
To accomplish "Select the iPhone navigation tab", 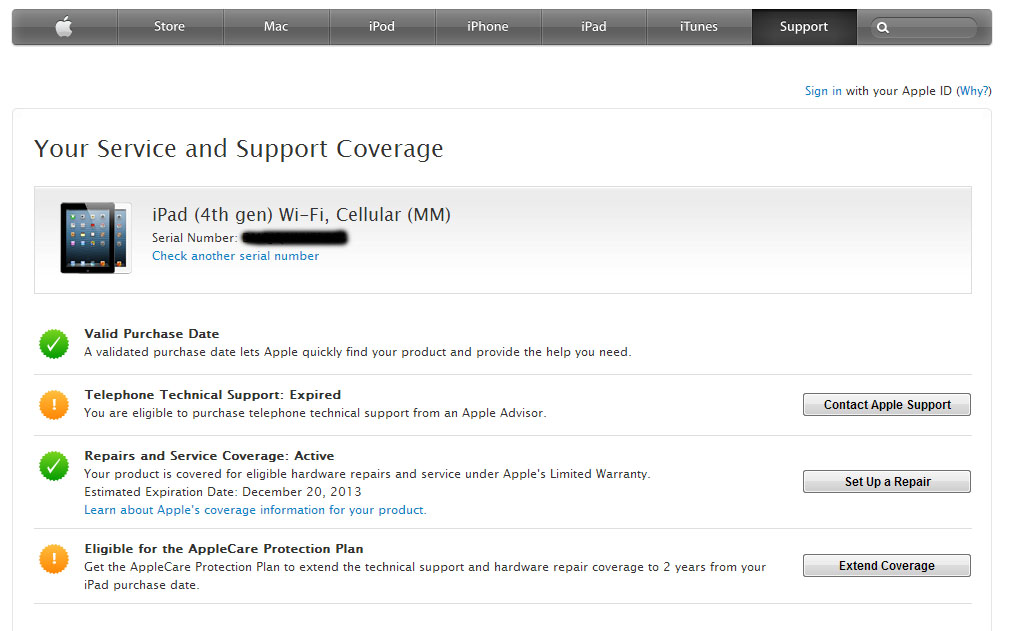I will tap(488, 27).
